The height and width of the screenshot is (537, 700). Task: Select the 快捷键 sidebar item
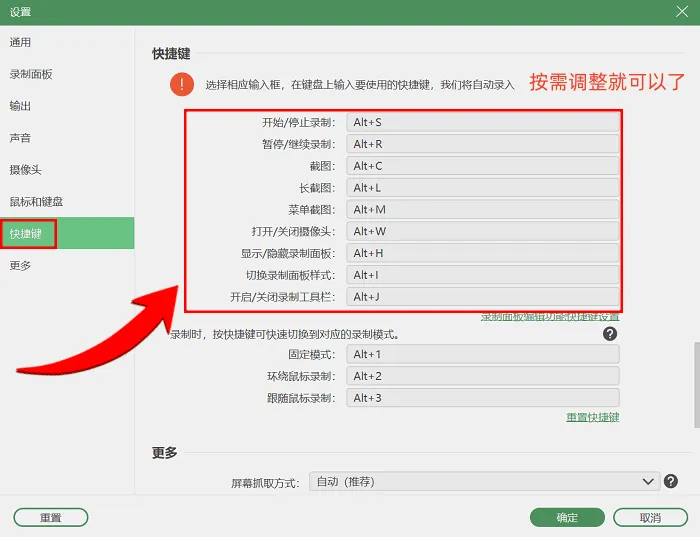[x=67, y=233]
